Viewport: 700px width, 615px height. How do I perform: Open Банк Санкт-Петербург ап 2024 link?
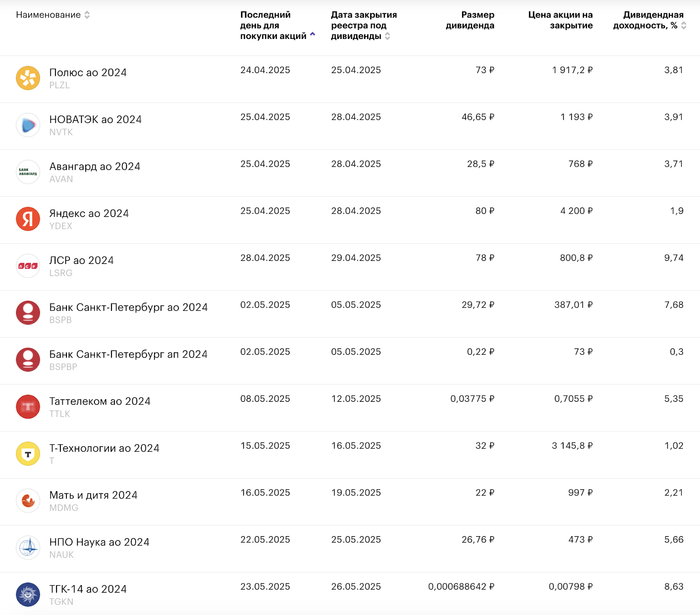coord(128,354)
